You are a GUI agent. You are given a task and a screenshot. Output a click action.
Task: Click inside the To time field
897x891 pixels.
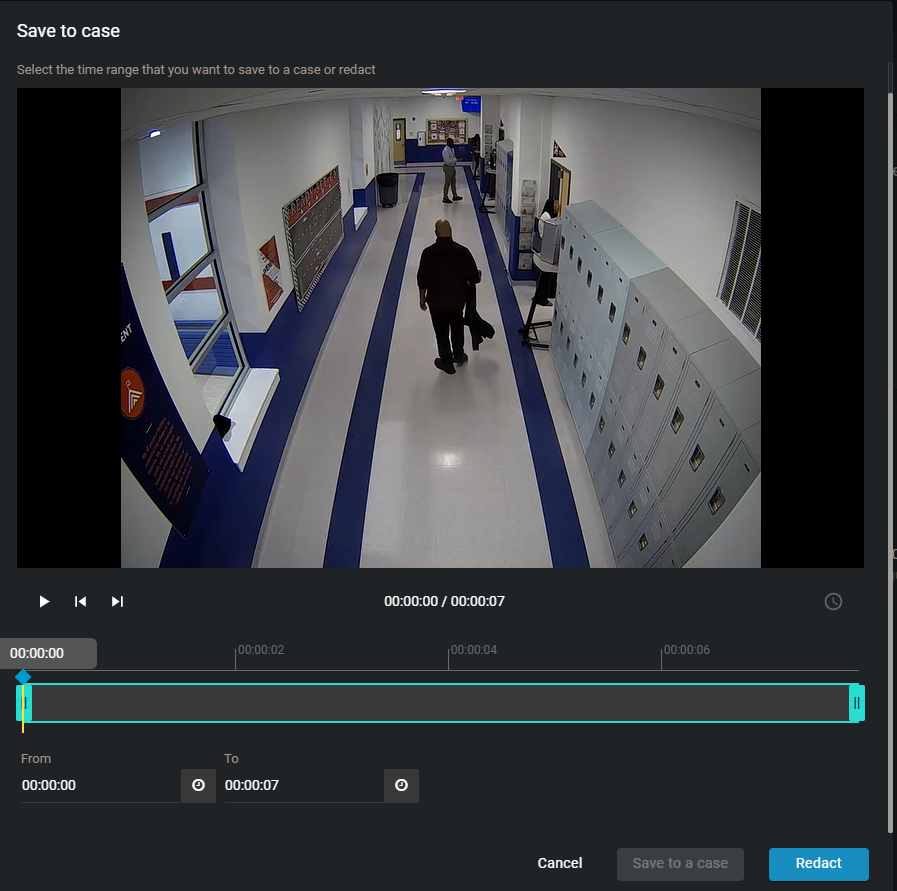pos(302,785)
